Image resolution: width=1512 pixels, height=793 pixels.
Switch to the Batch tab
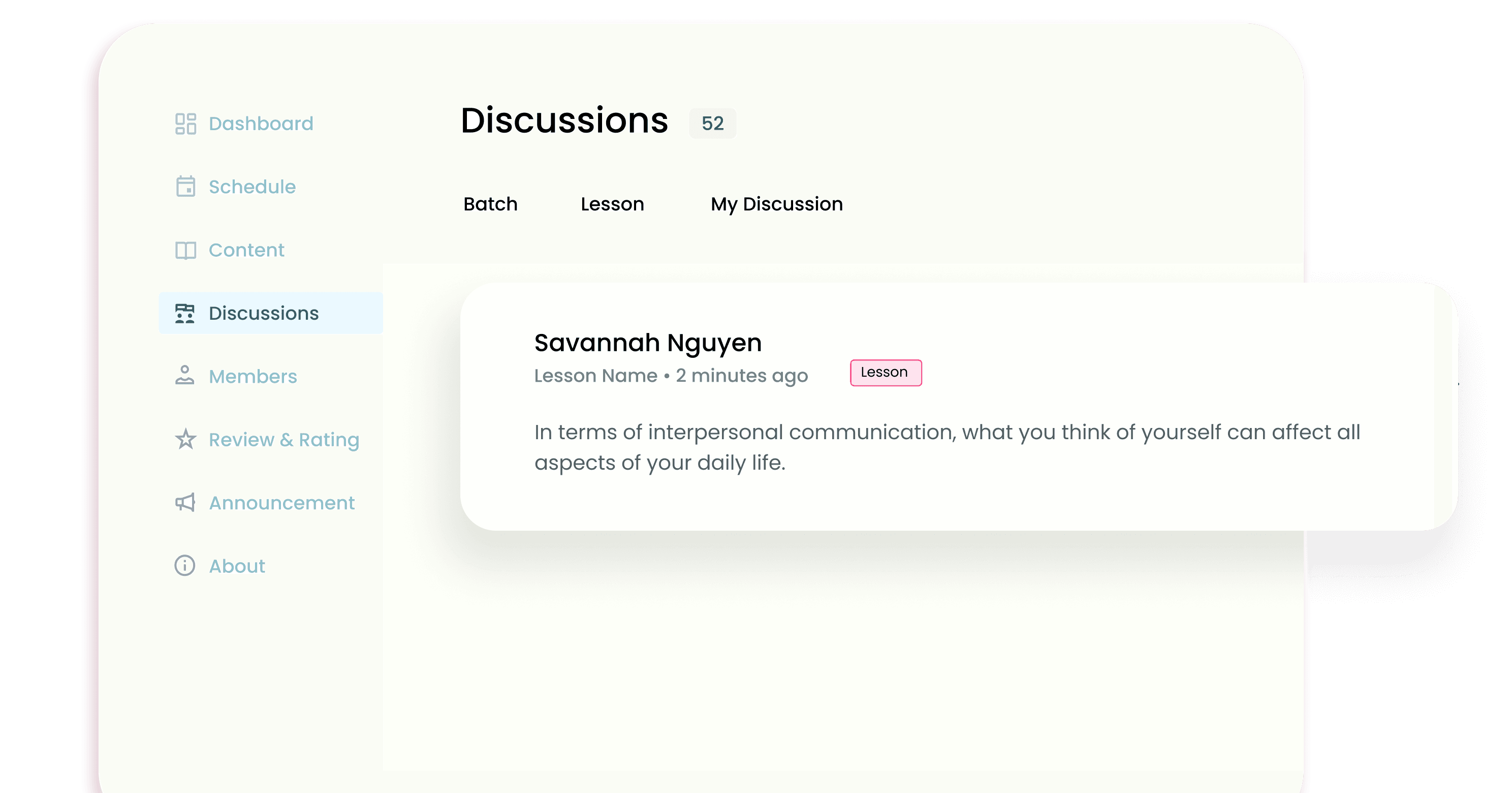490,204
